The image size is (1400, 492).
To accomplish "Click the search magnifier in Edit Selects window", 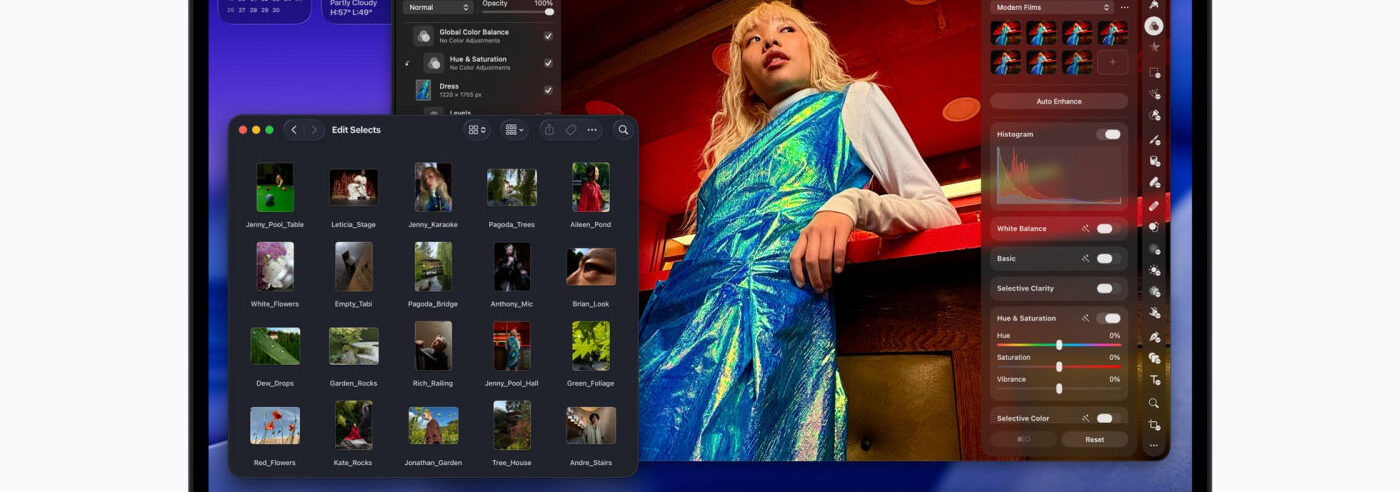I will 623,130.
